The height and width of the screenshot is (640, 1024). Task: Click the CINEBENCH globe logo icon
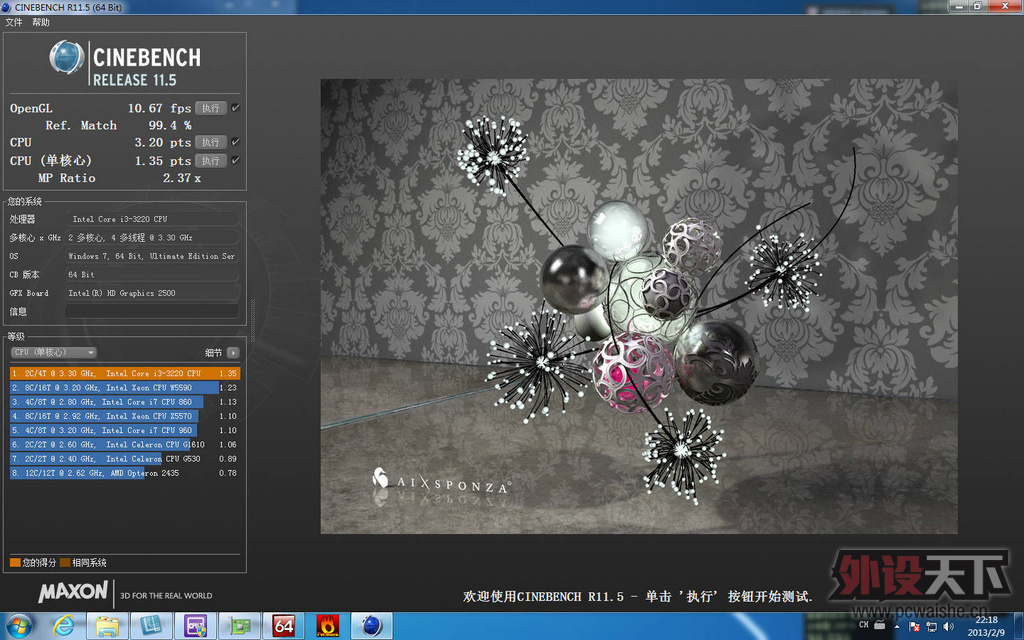tap(67, 57)
